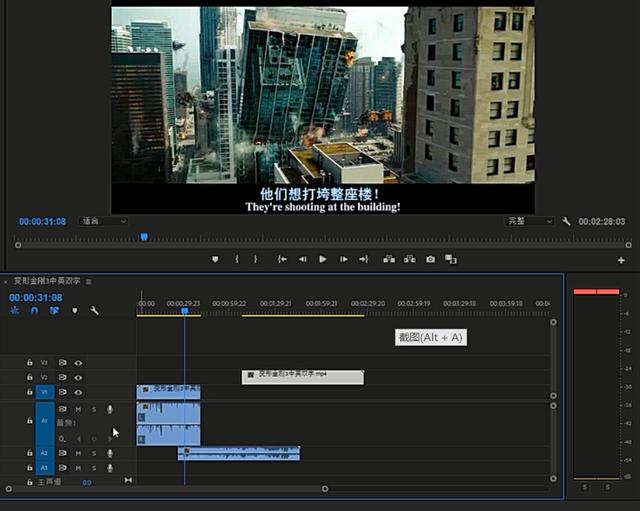The width and height of the screenshot is (640, 511).
Task: Open the sequence panel menu beside the tab title
Action: pyautogui.click(x=89, y=282)
